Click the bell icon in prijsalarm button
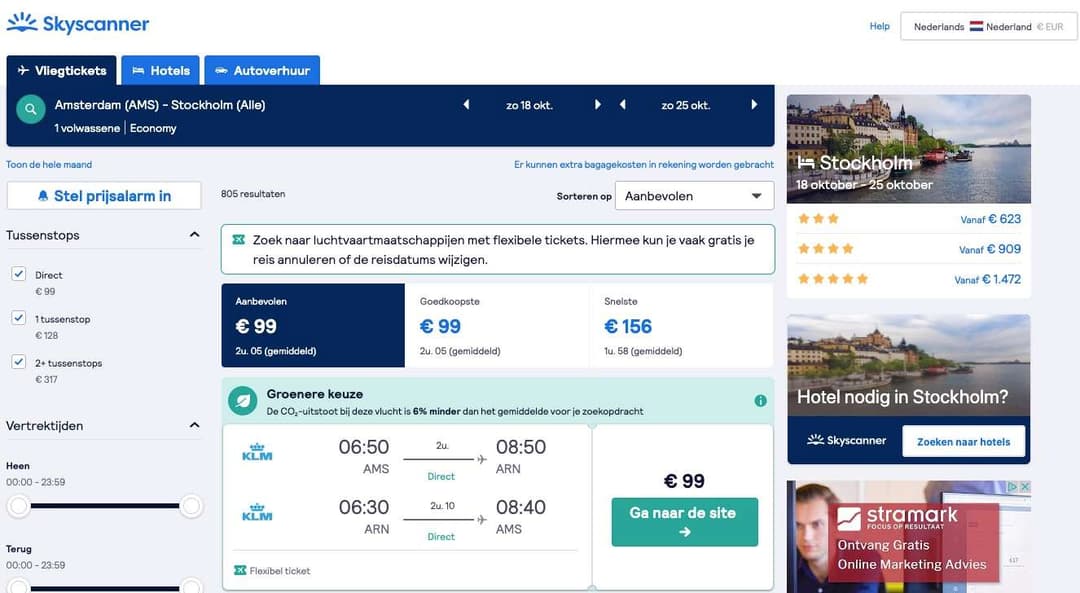This screenshot has height=593, width=1080. coord(43,196)
